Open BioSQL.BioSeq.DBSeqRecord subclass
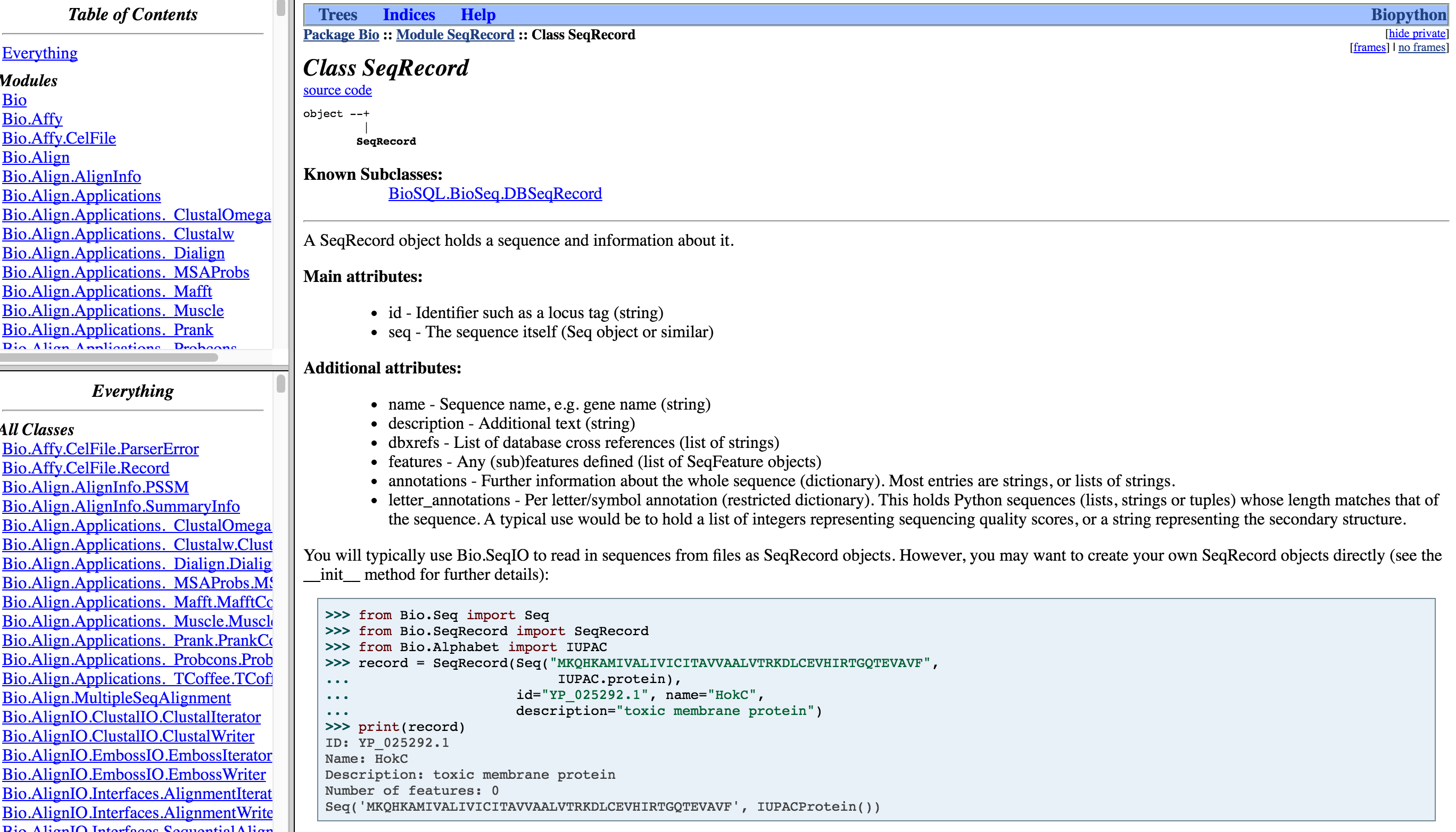1456x832 pixels. 495,193
